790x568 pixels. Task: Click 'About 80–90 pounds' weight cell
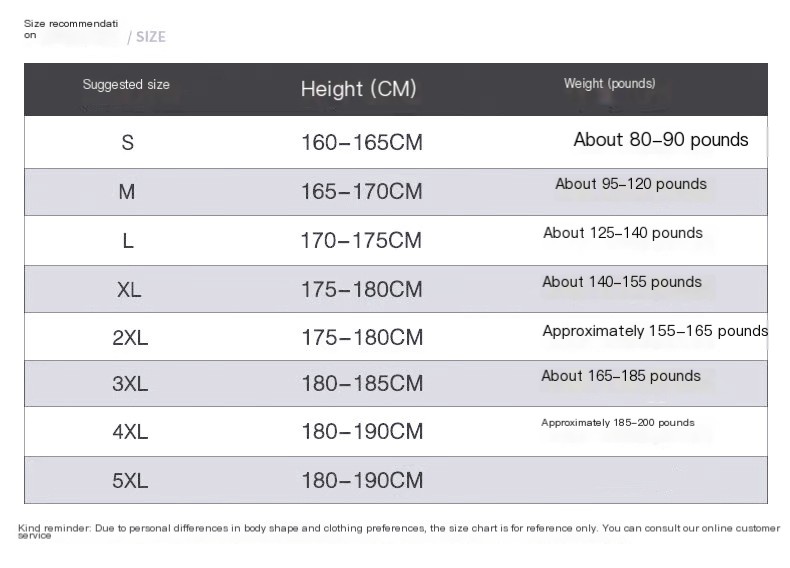coord(660,140)
